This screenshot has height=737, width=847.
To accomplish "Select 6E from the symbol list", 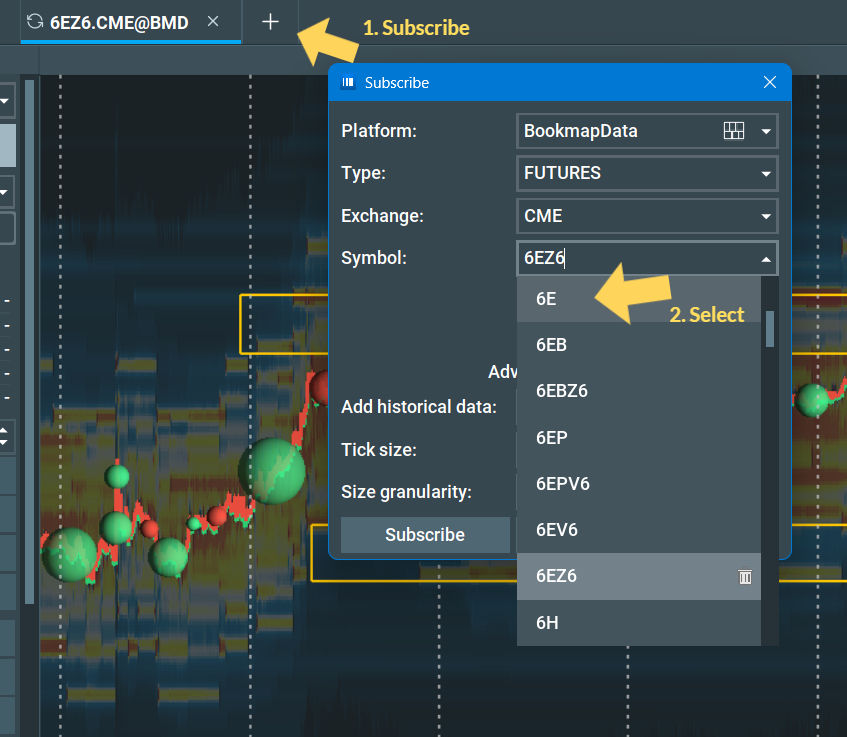I will click(x=638, y=299).
